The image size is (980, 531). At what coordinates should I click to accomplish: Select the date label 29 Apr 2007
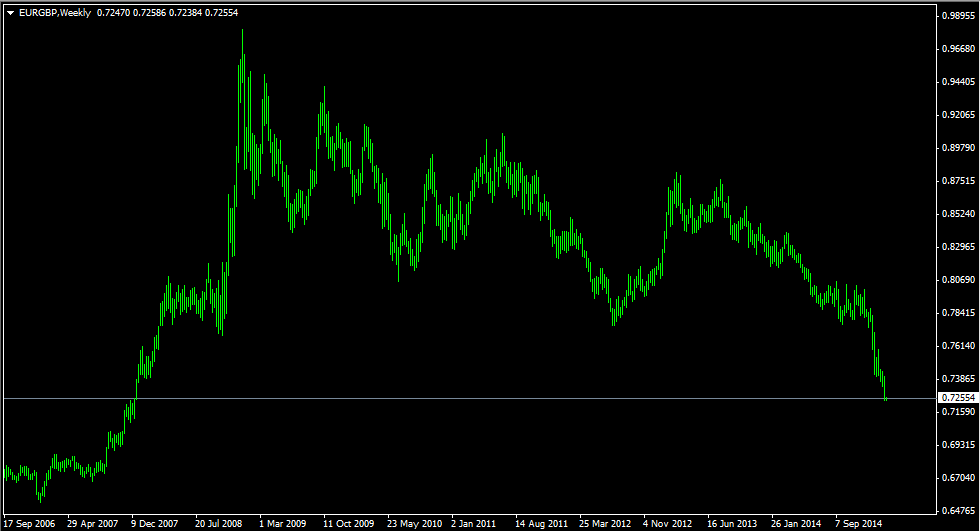click(92, 524)
